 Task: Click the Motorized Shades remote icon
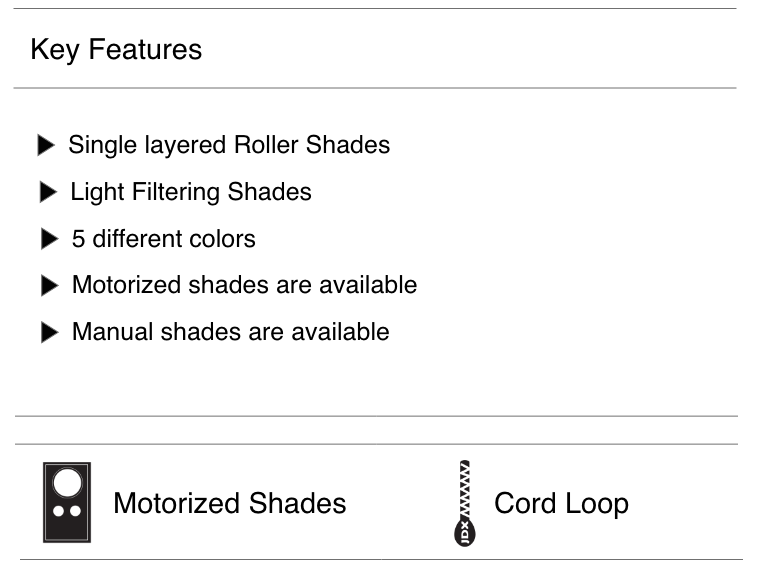(67, 502)
